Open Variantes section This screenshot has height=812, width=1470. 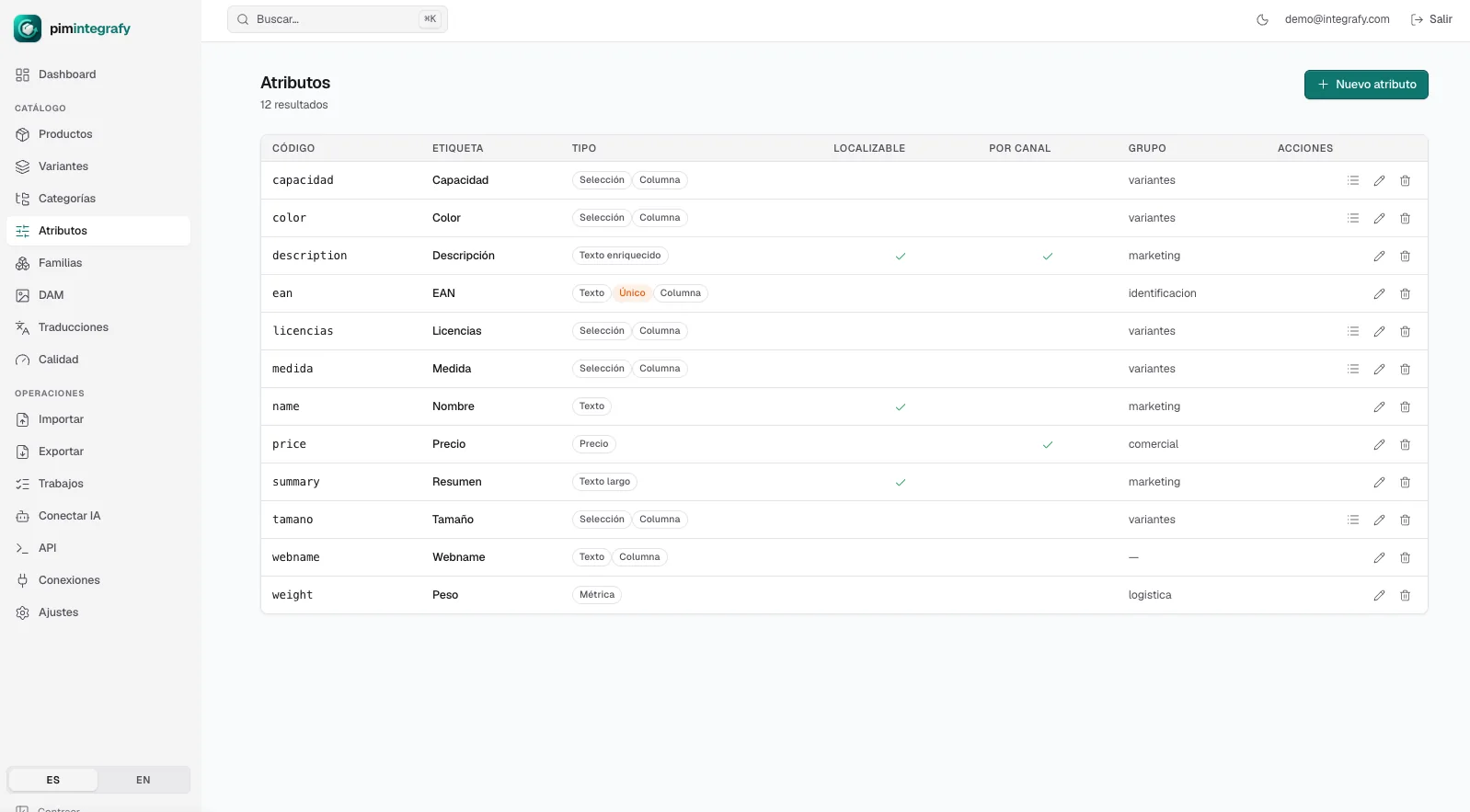(x=98, y=166)
